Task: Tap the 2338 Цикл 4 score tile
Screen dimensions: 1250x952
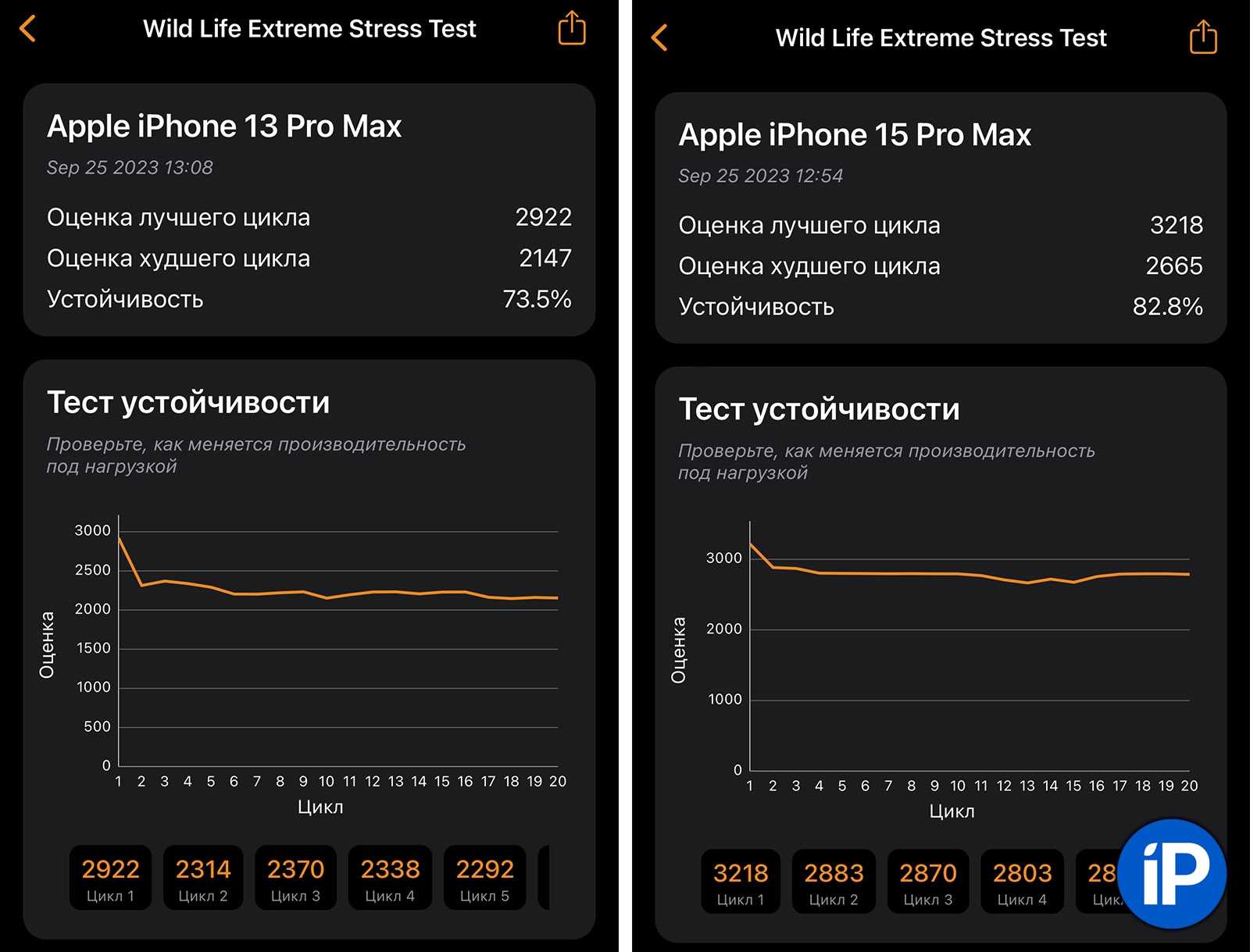Action: (x=390, y=879)
